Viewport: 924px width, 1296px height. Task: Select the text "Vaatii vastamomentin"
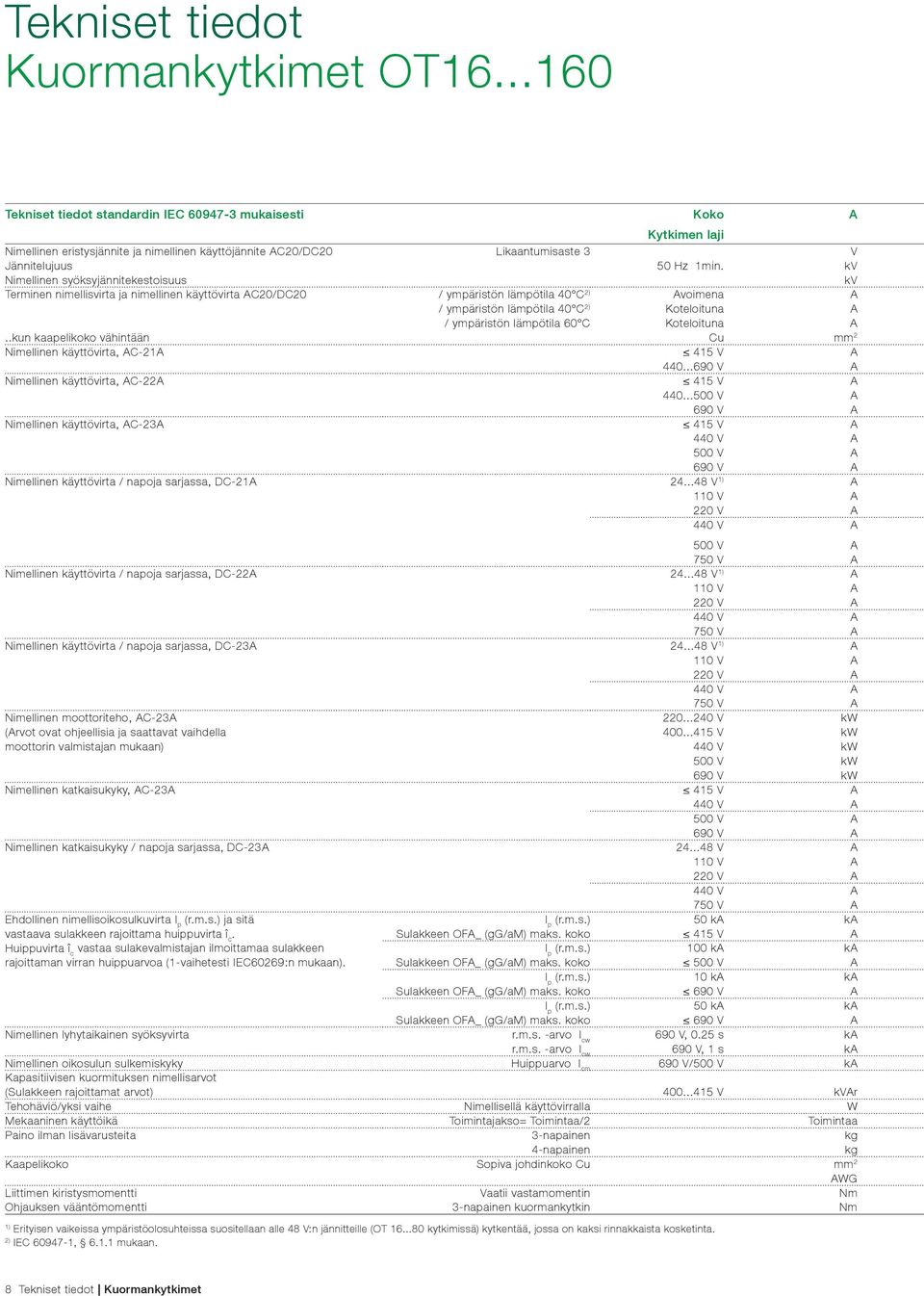[x=535, y=1194]
